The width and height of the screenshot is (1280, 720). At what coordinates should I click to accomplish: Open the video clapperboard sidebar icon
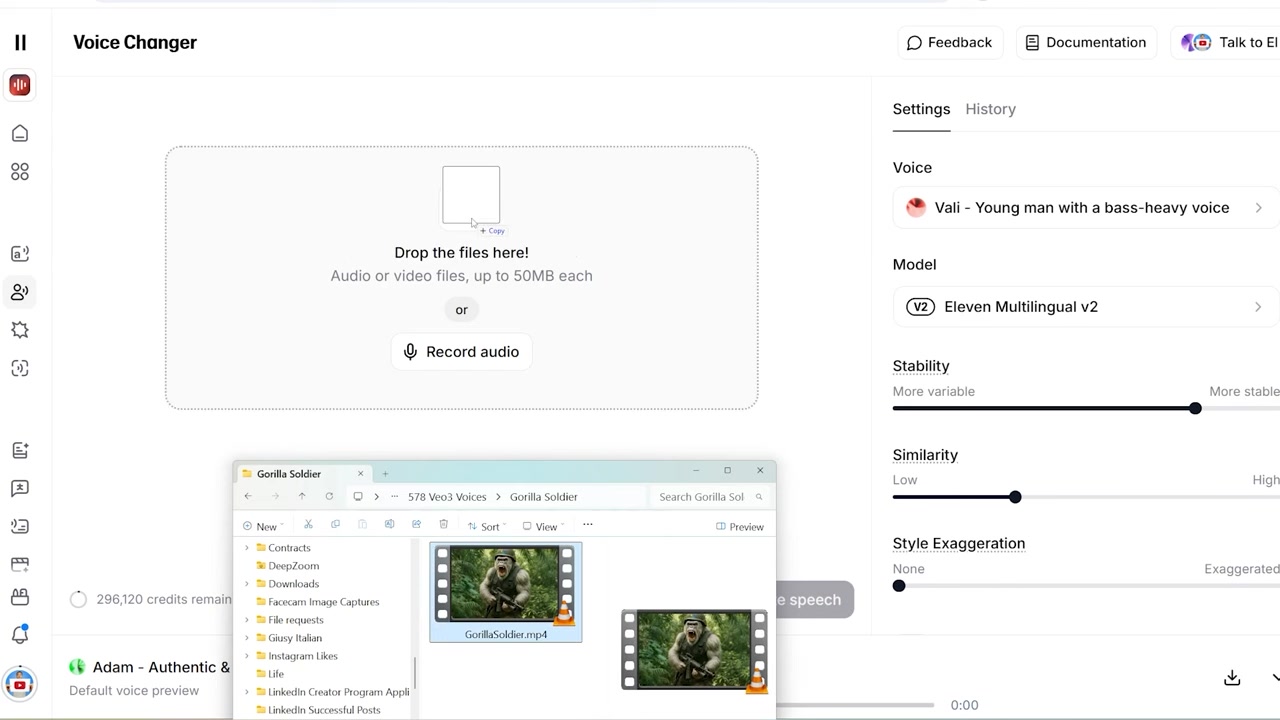pos(20,564)
